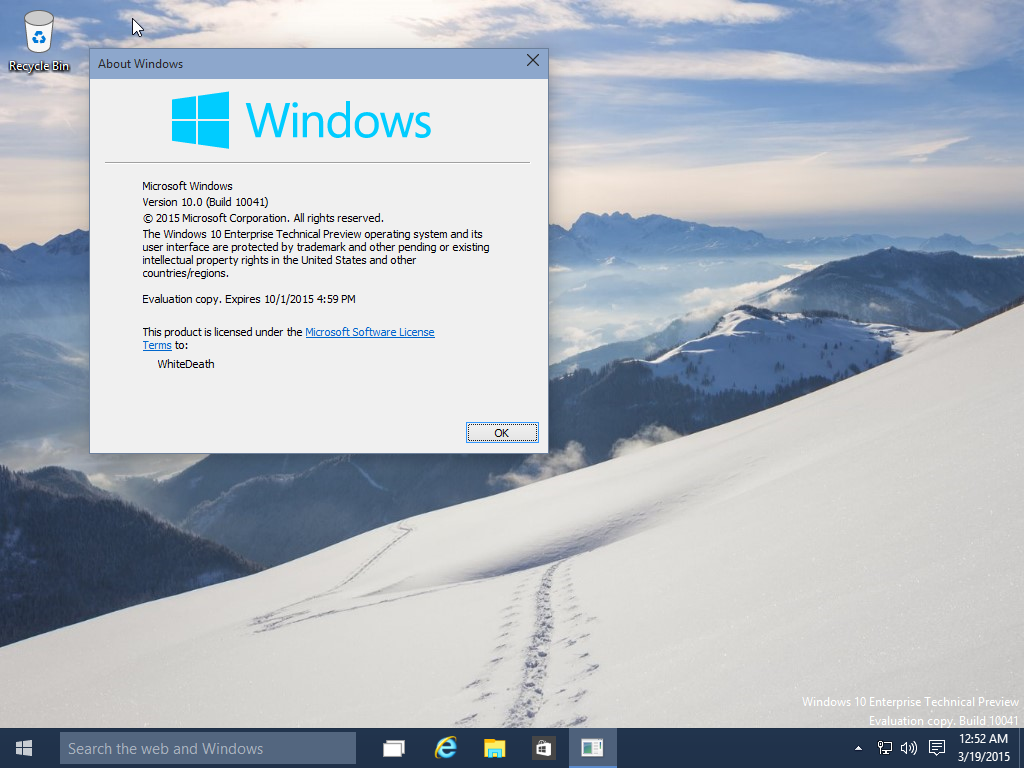This screenshot has height=768, width=1024.
Task: Open network status tray icon
Action: (884, 748)
